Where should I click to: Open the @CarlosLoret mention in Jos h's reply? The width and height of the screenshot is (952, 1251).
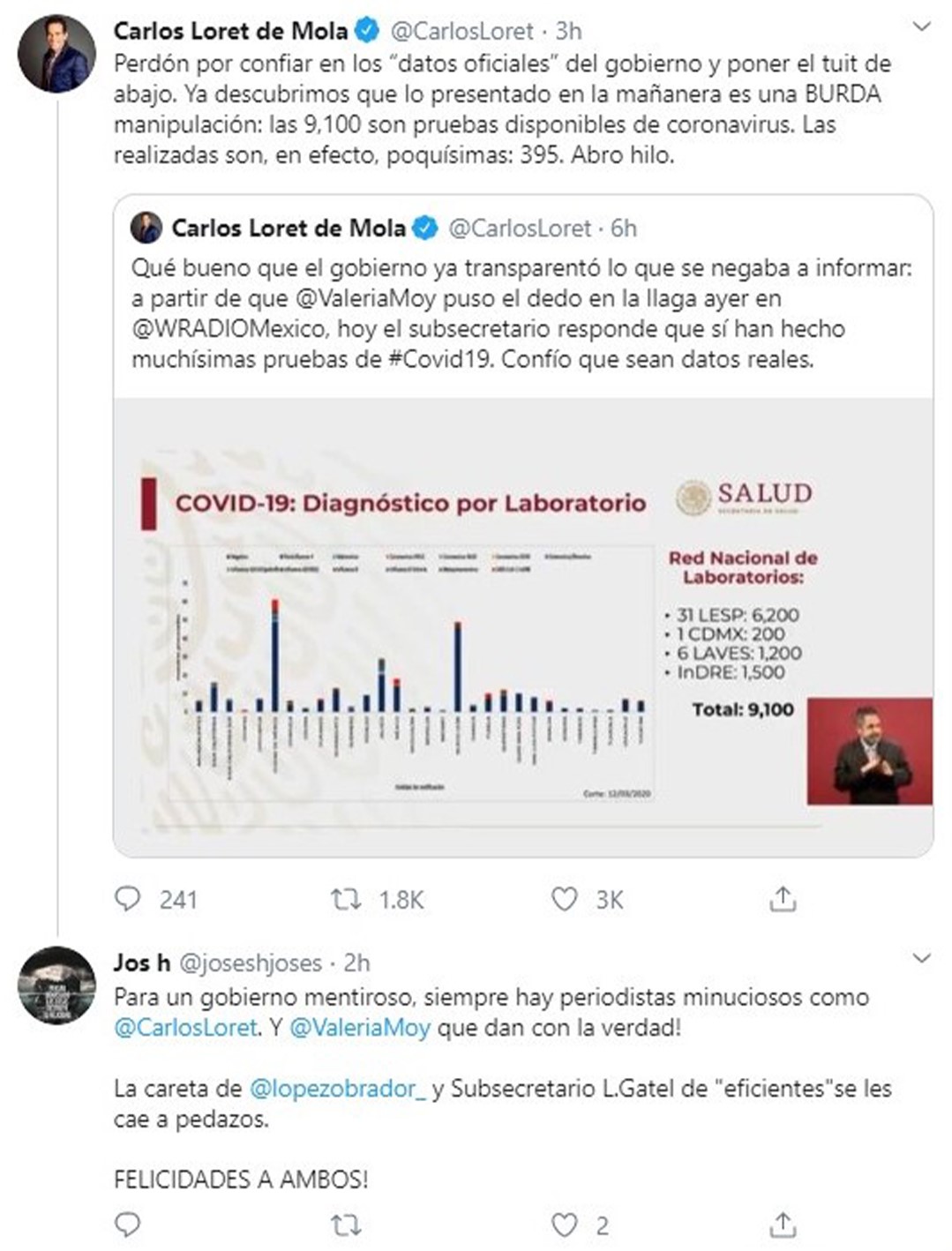click(186, 1028)
